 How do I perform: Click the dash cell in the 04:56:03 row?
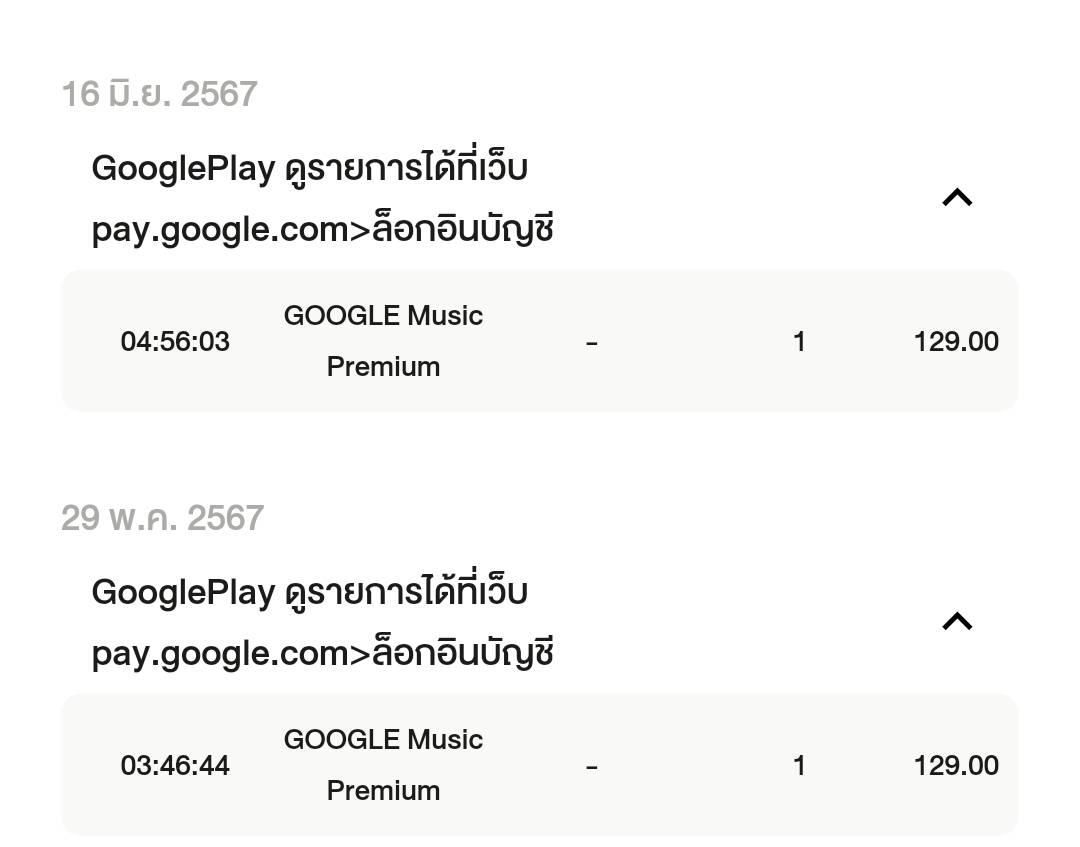point(592,343)
